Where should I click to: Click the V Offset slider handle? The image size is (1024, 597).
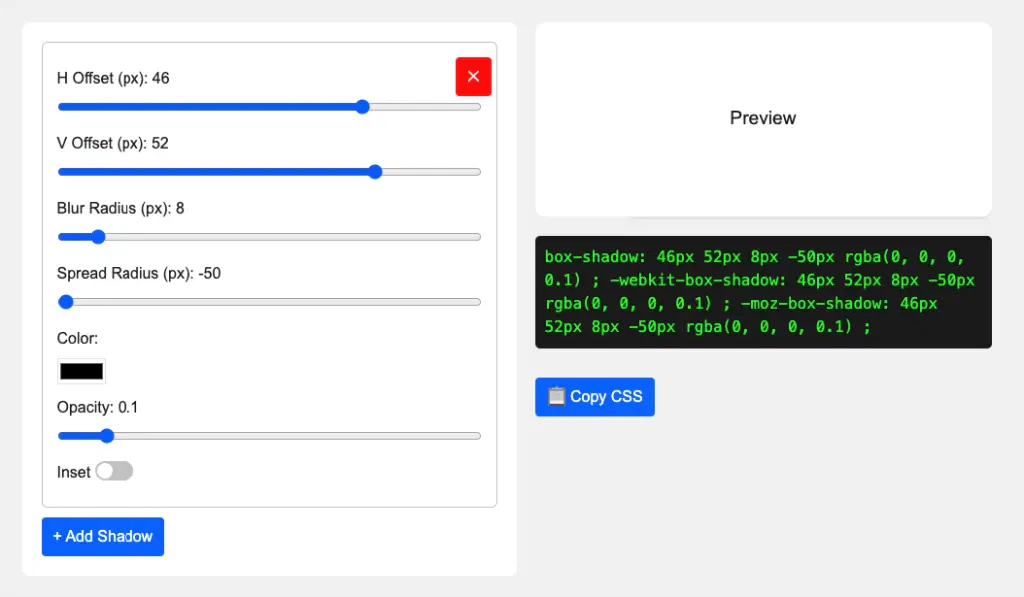pyautogui.click(x=375, y=172)
